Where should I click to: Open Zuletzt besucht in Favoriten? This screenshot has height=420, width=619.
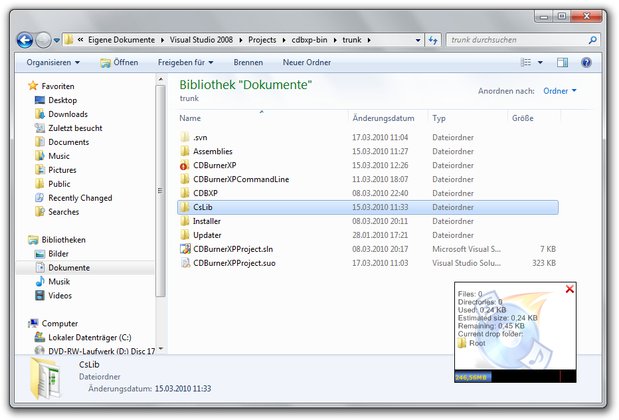pyautogui.click(x=68, y=128)
